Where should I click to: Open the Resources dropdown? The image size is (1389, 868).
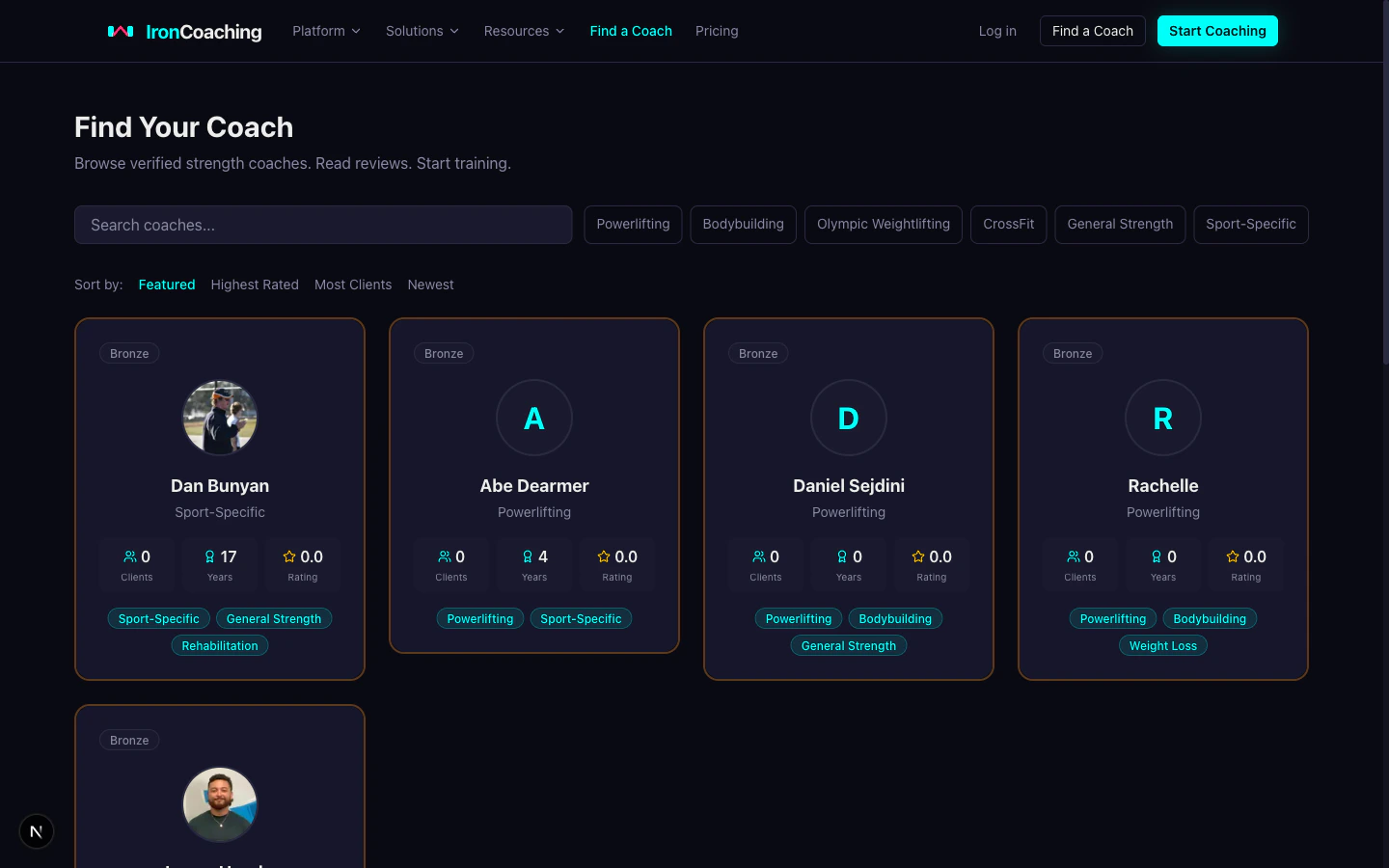pyautogui.click(x=524, y=31)
